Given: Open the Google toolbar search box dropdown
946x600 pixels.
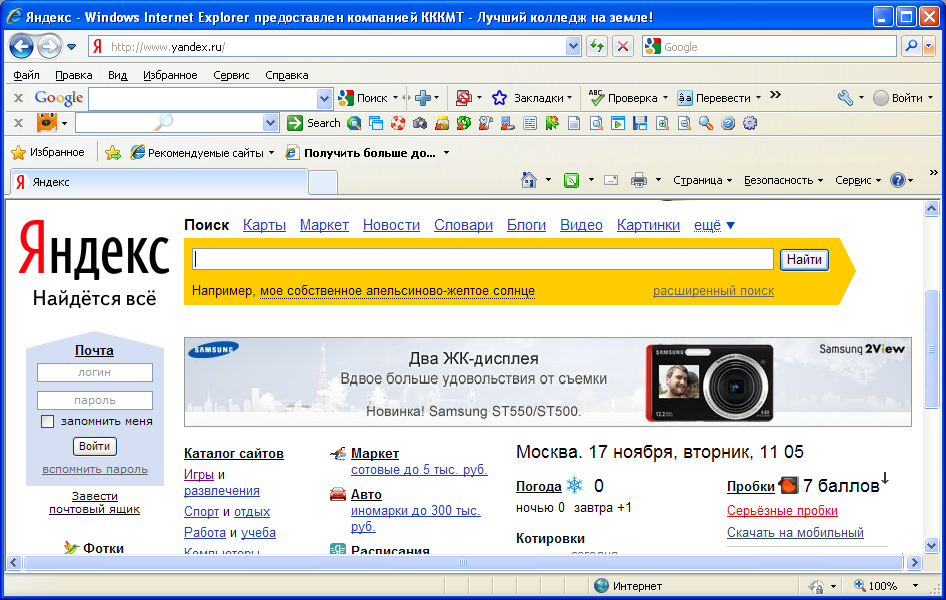Looking at the screenshot, I should 324,98.
